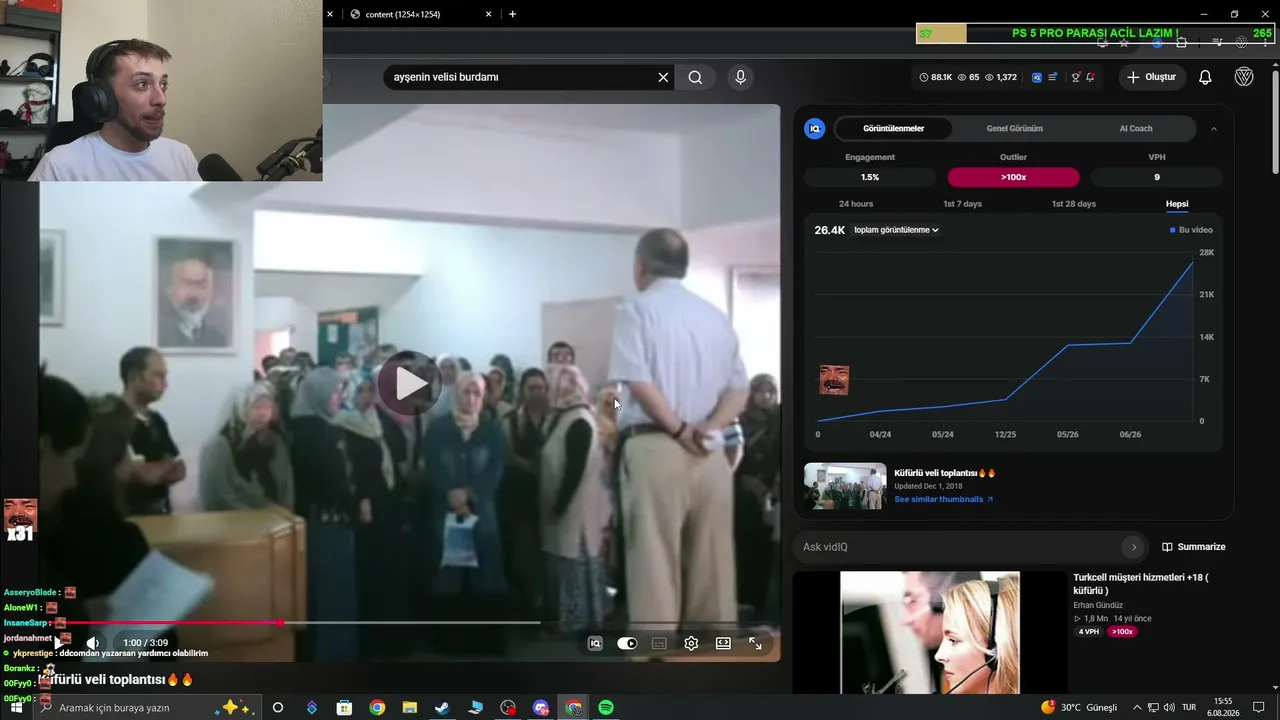Toggle autoplay switch in the player
The image size is (1280, 720).
[627, 643]
